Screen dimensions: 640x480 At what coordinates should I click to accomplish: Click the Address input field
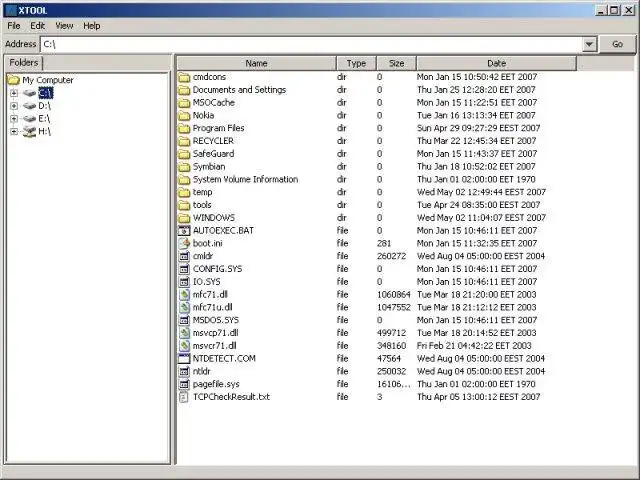pyautogui.click(x=311, y=44)
